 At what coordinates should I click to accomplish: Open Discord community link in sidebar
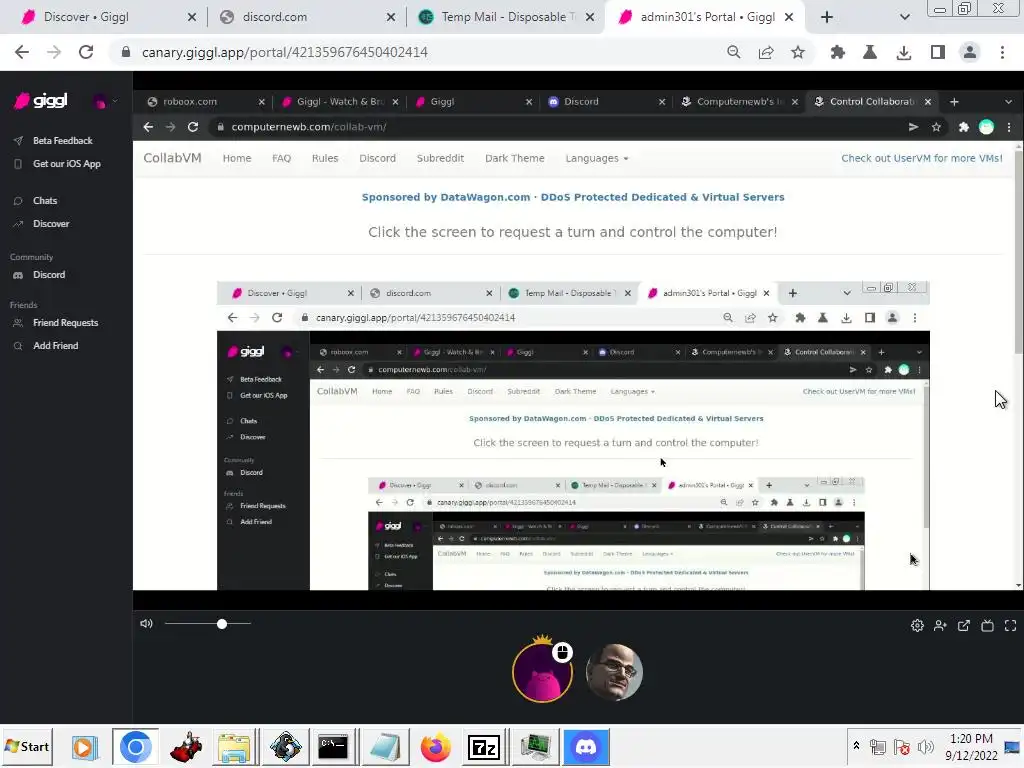[49, 275]
